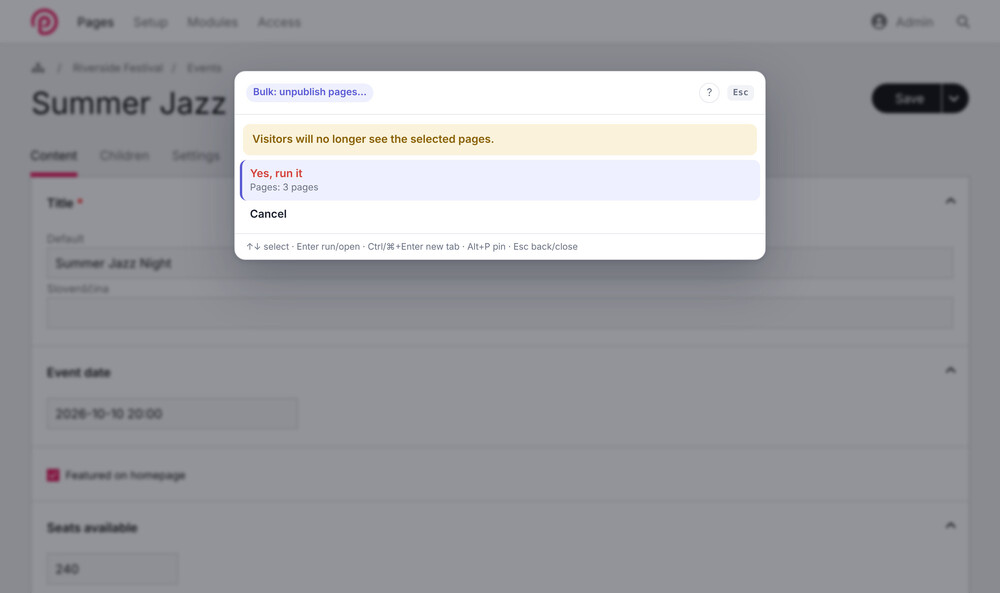Screen dimensions: 1000x593
Task: Go to Riverside Festival breadcrumb
Action: pos(118,68)
